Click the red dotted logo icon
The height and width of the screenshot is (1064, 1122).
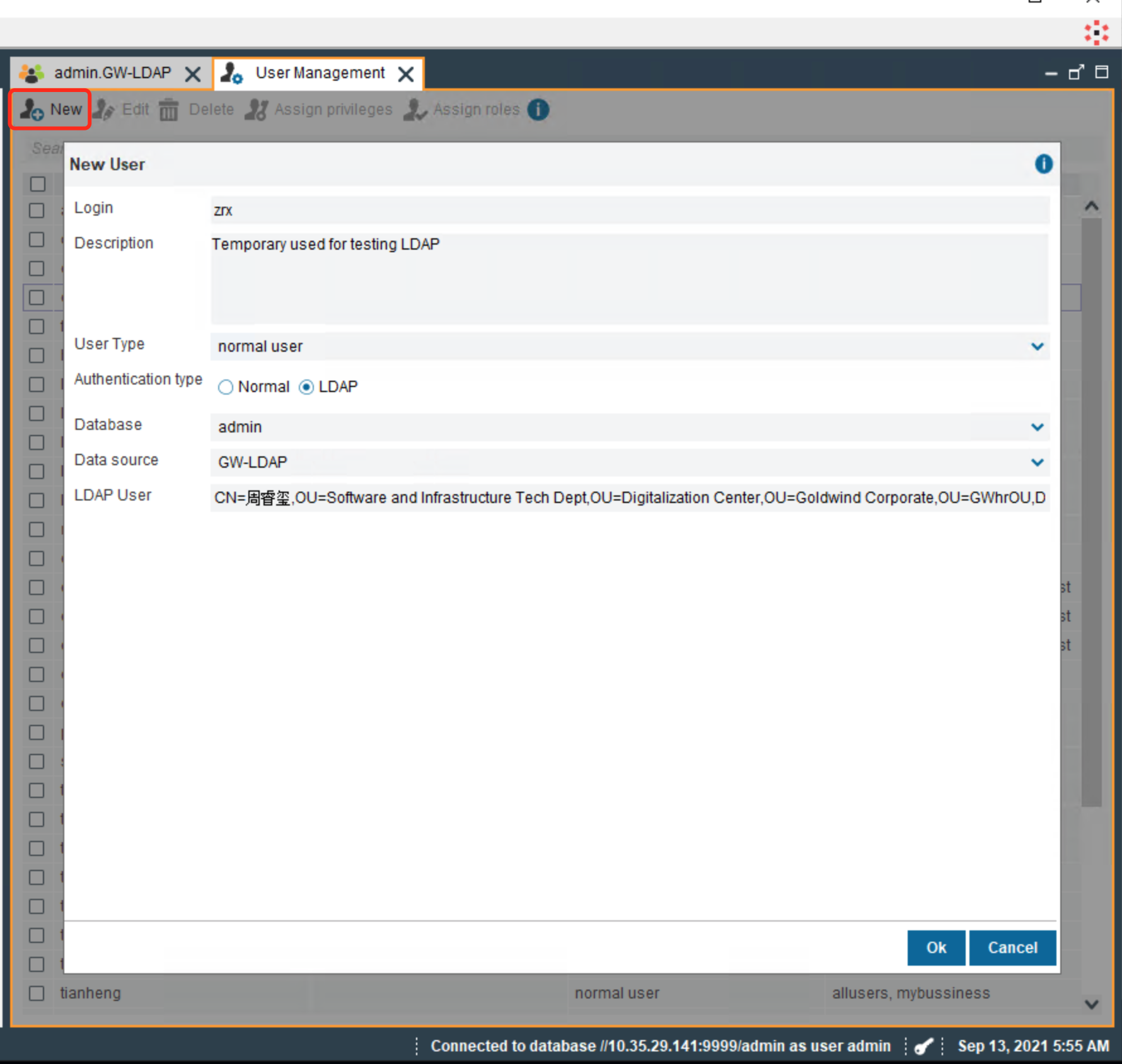[1096, 33]
